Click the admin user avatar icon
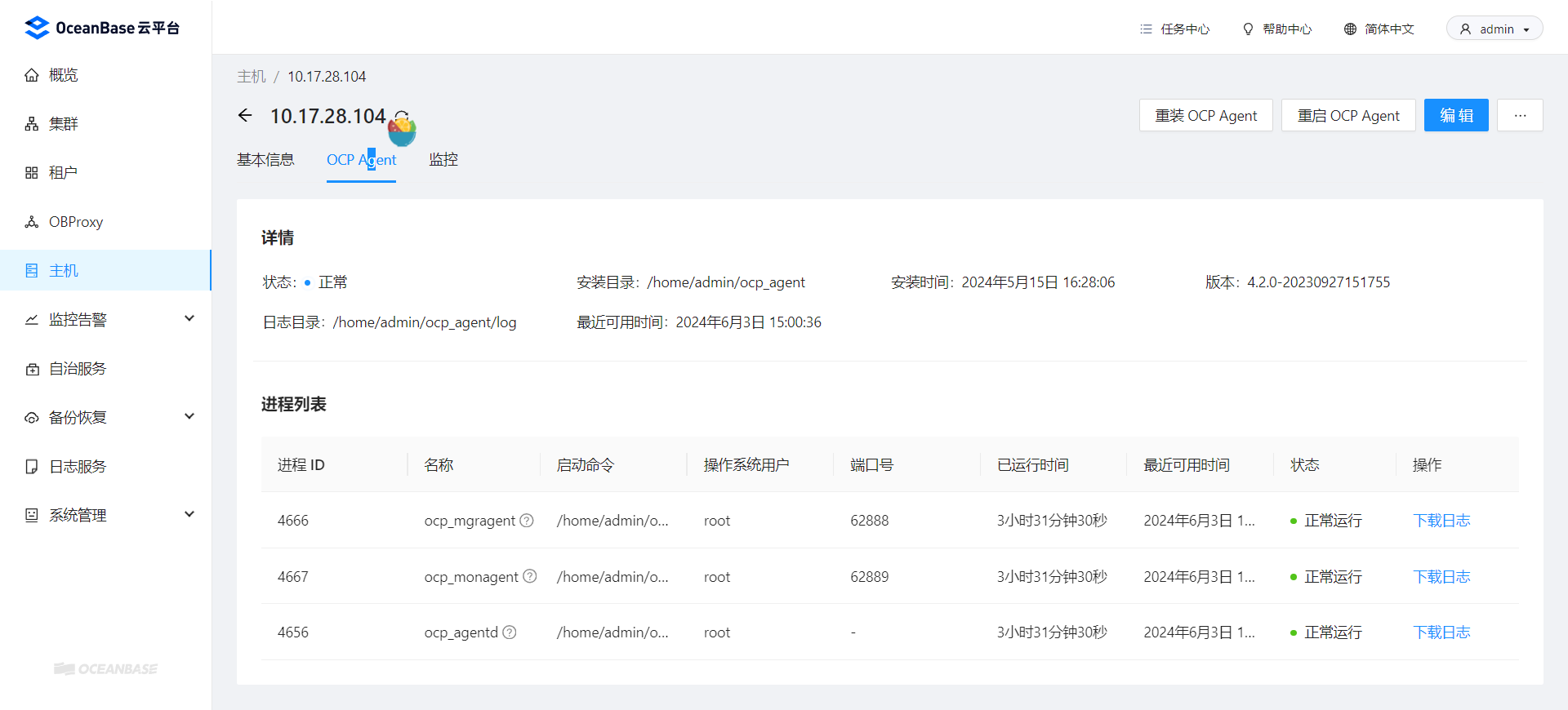This screenshot has height=710, width=1568. [1465, 29]
